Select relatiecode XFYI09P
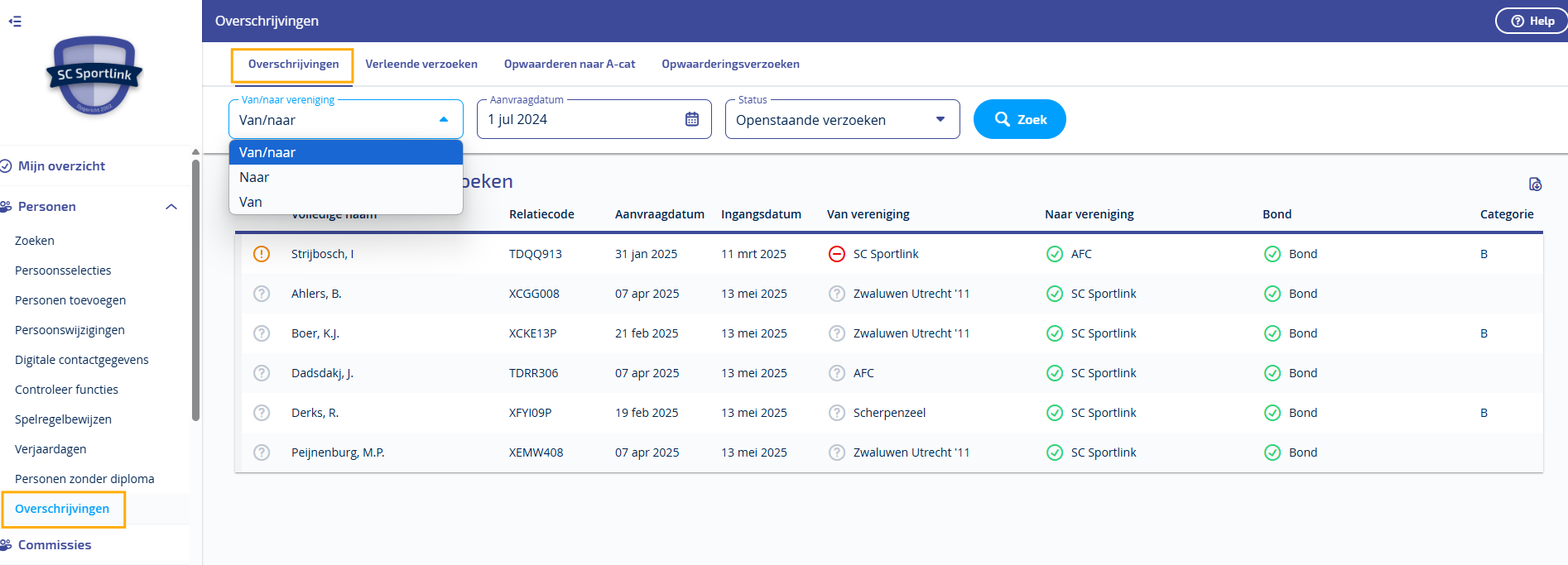The image size is (1568, 565). (x=530, y=413)
